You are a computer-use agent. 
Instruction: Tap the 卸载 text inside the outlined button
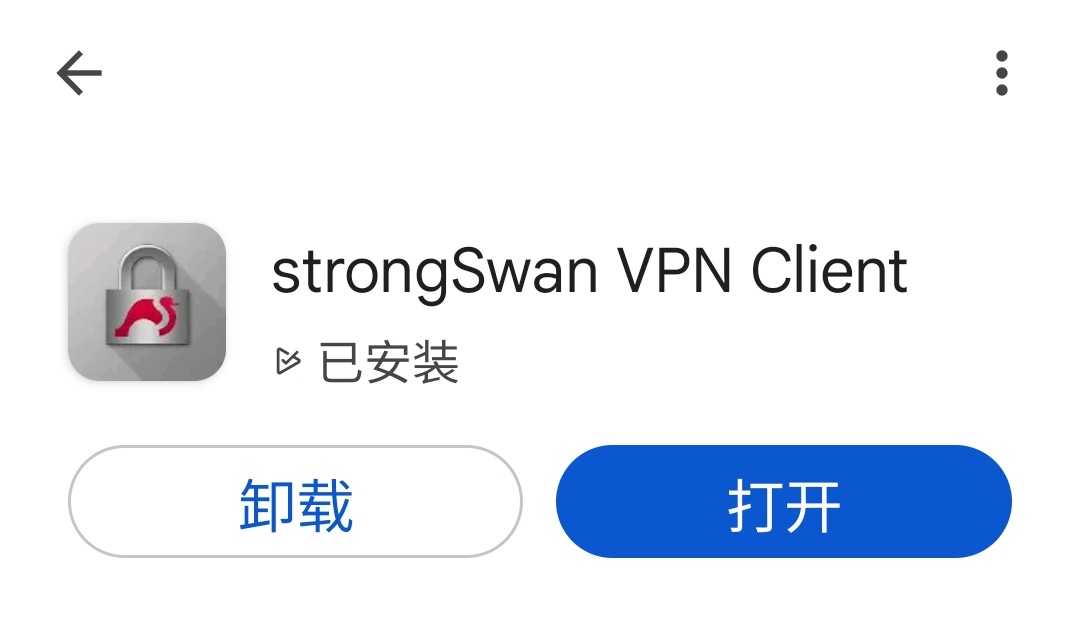click(x=296, y=506)
